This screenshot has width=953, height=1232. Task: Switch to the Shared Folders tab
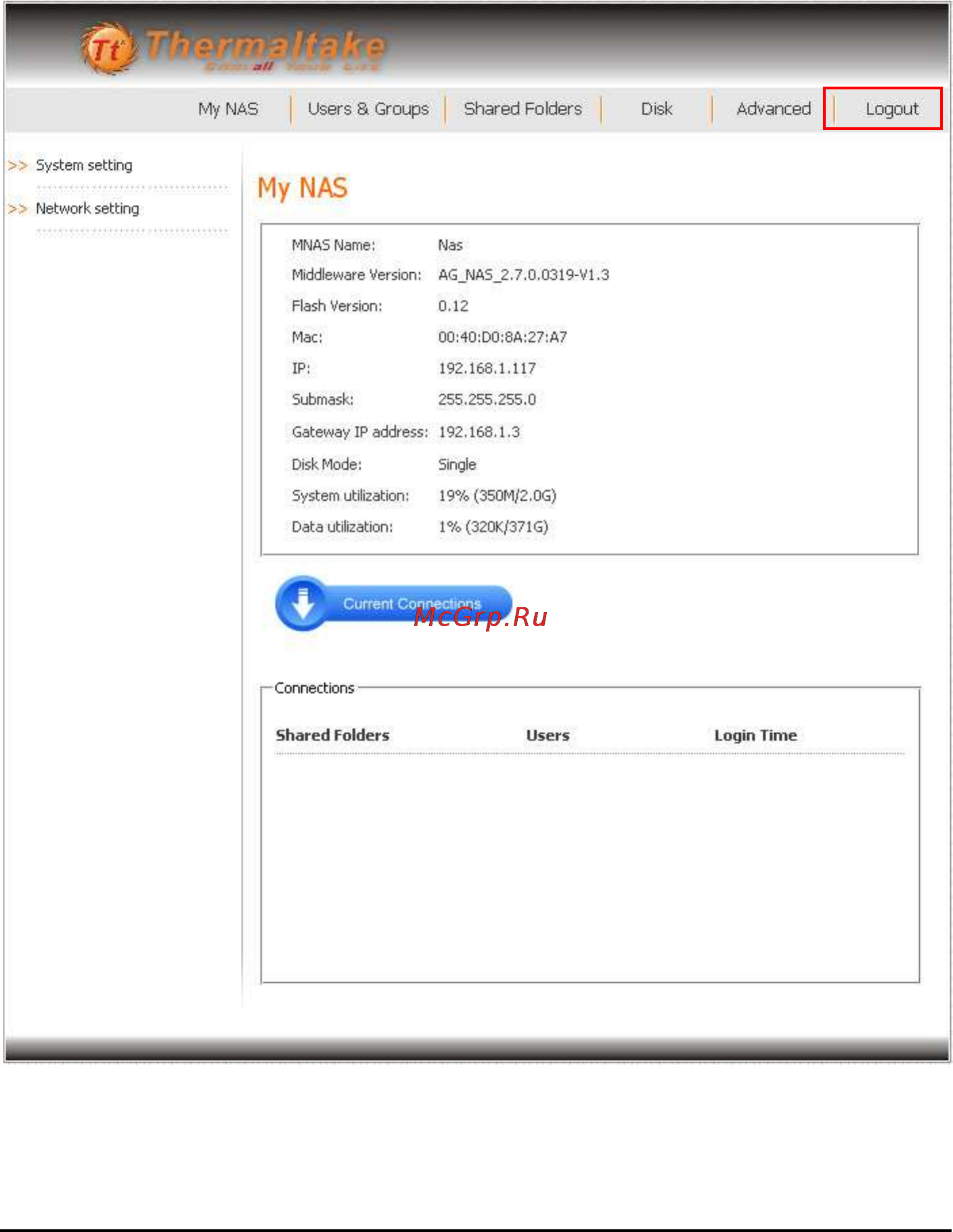tap(523, 109)
